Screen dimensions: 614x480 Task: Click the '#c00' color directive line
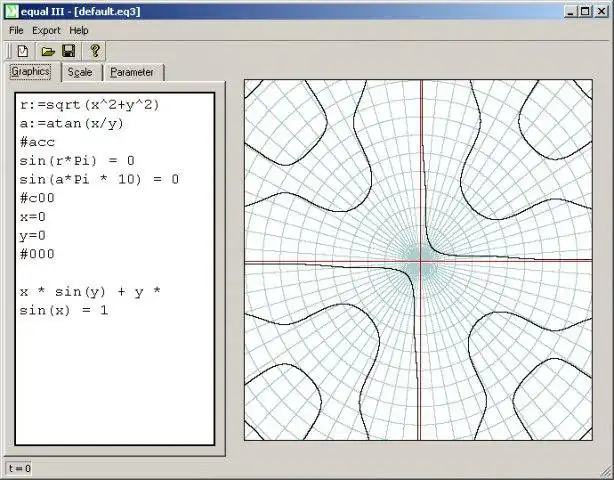[x=37, y=198]
